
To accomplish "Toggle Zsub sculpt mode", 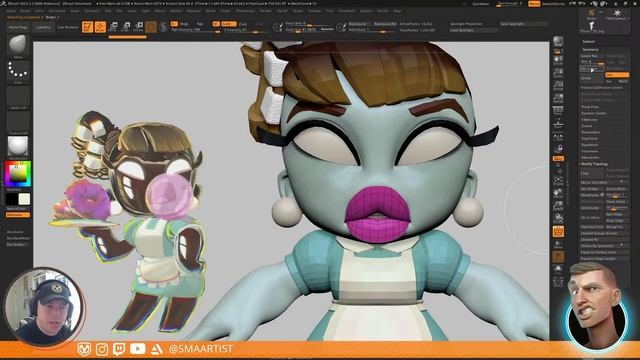I will click(242, 24).
